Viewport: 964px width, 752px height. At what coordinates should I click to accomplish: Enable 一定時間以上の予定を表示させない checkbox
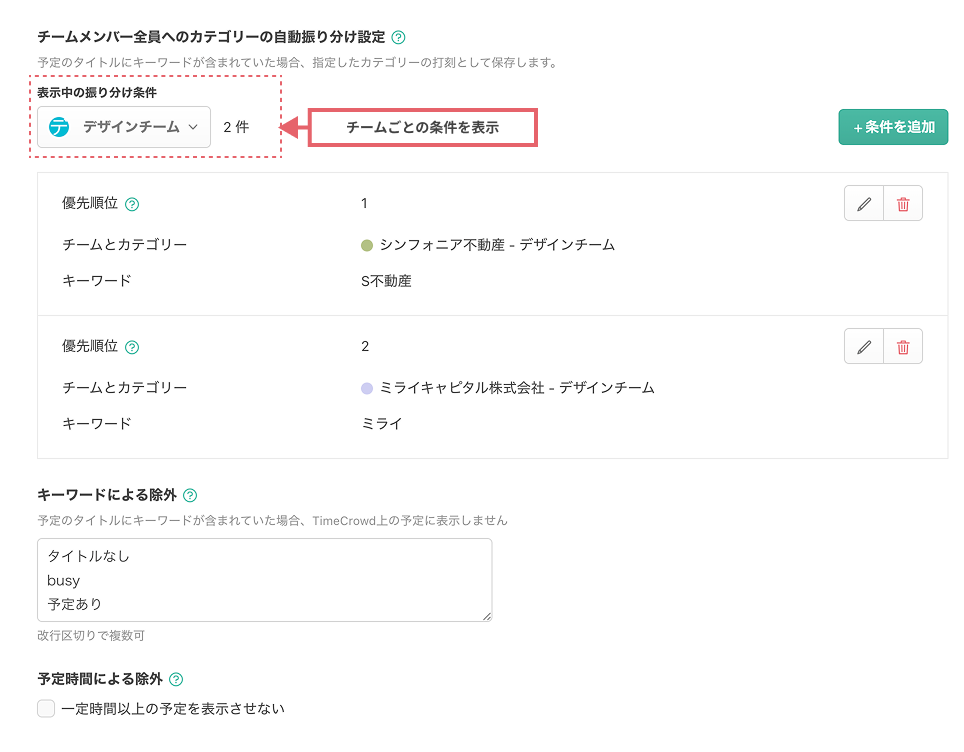[46, 709]
